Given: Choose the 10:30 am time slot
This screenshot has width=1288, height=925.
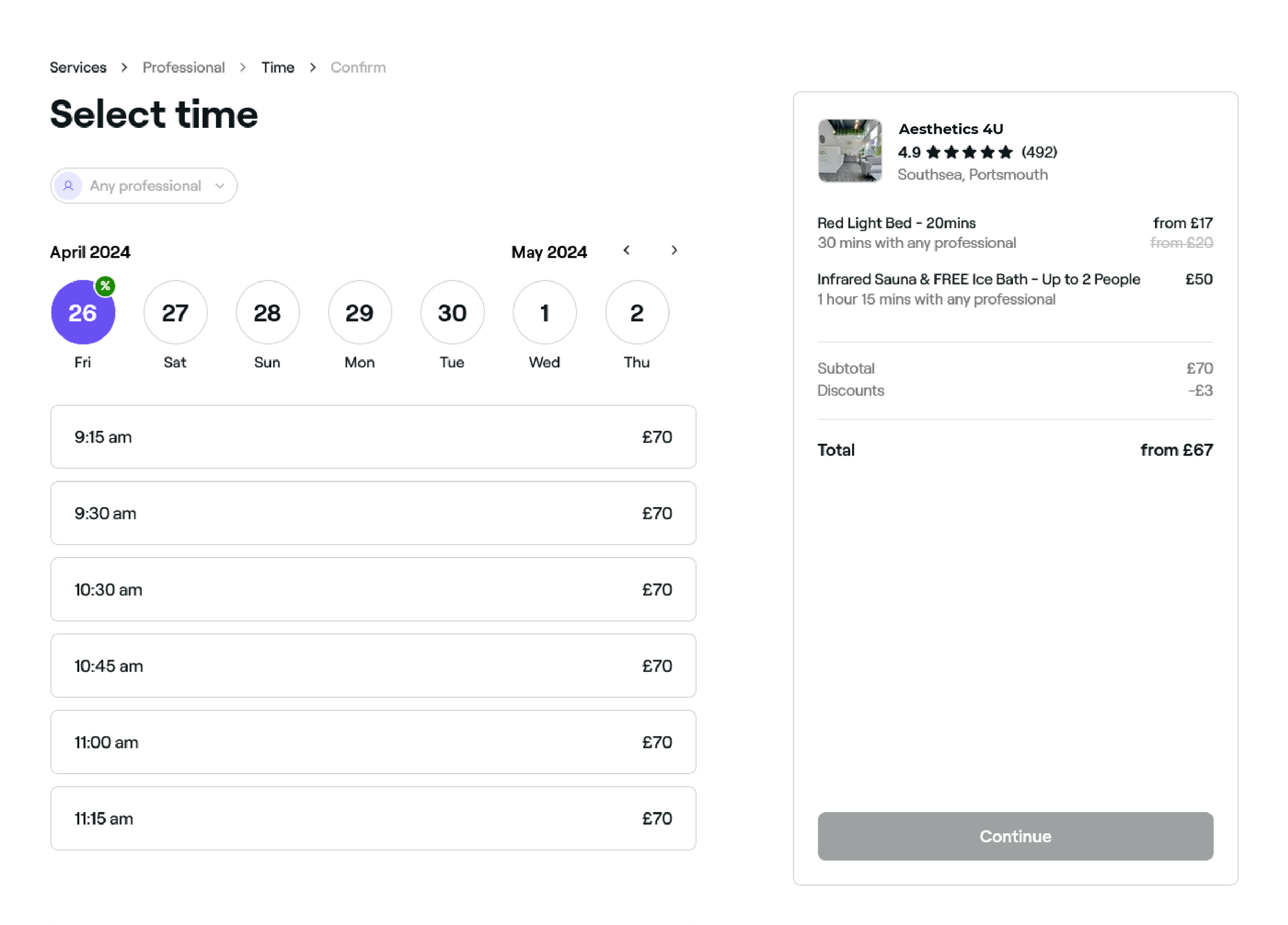Looking at the screenshot, I should click(x=373, y=590).
